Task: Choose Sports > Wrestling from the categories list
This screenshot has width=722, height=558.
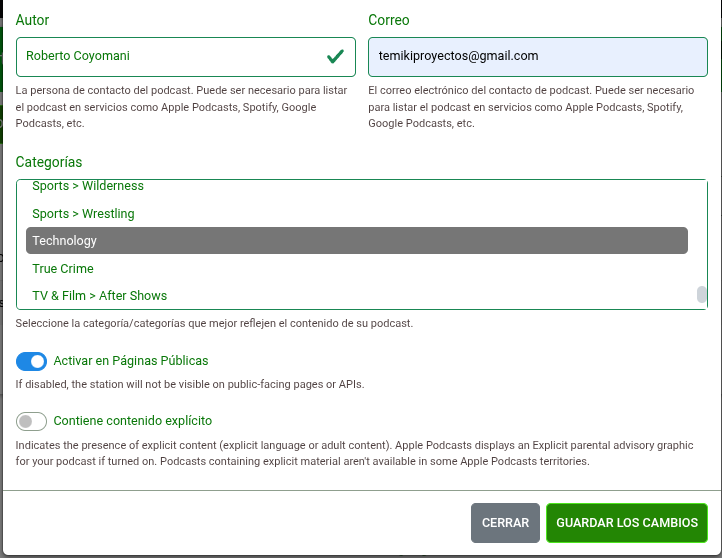Action: pos(83,214)
